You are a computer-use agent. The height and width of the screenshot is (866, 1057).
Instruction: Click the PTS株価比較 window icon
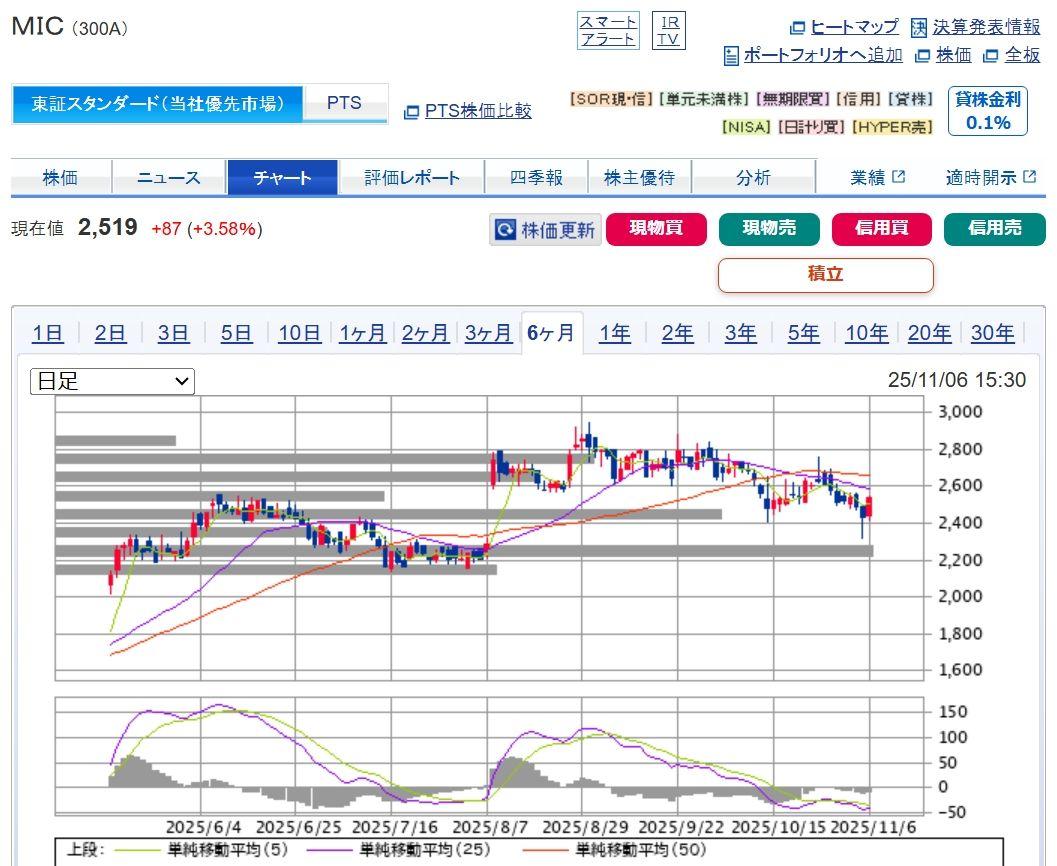tap(411, 112)
